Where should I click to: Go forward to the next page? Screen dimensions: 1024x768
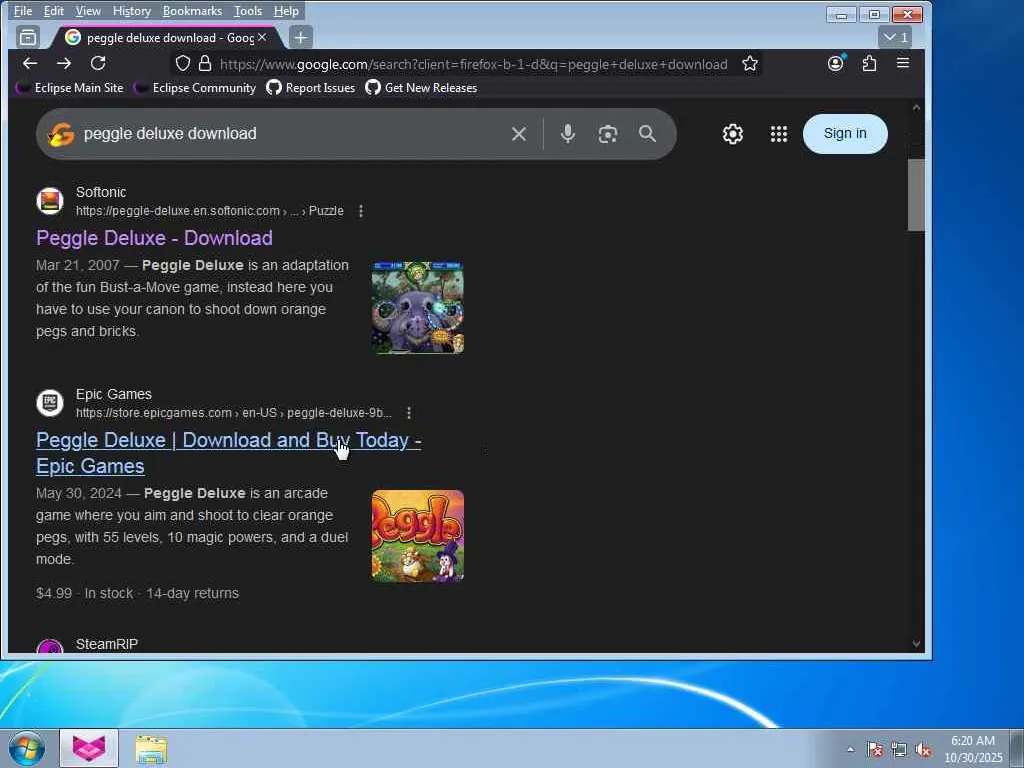(x=63, y=63)
